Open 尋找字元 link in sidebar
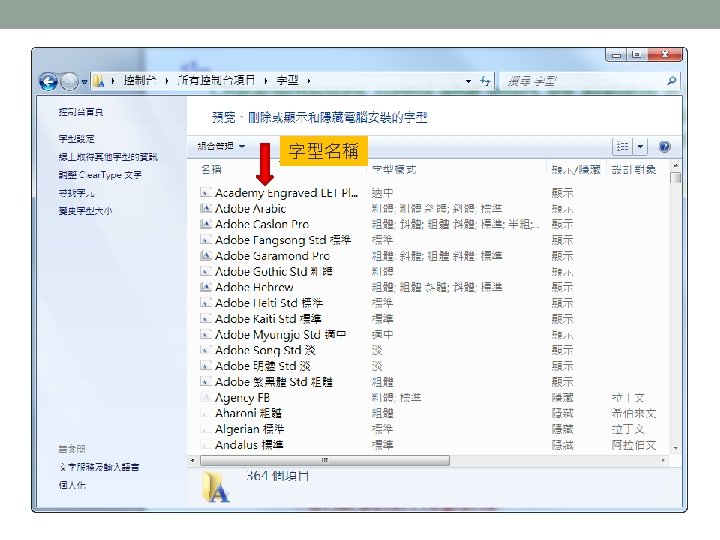This screenshot has width=720, height=540. [x=76, y=193]
